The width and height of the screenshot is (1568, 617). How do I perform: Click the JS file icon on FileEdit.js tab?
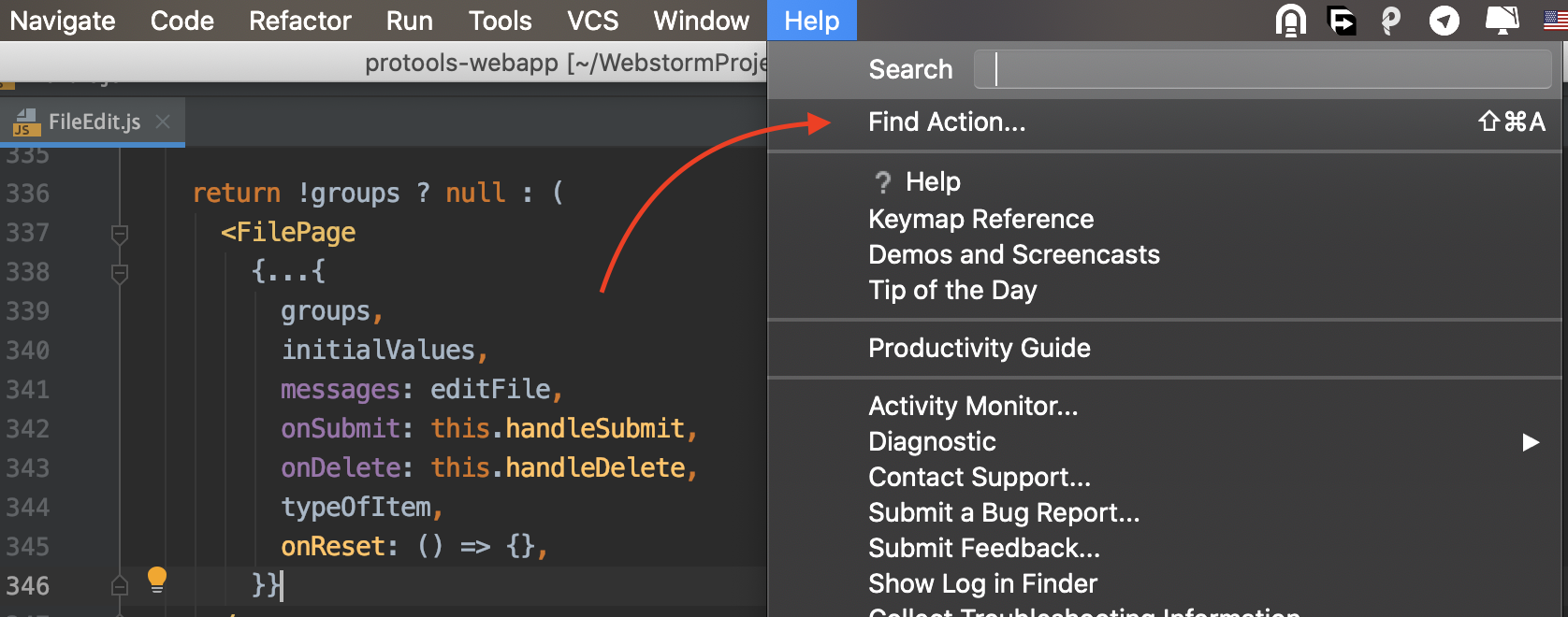tap(25, 122)
